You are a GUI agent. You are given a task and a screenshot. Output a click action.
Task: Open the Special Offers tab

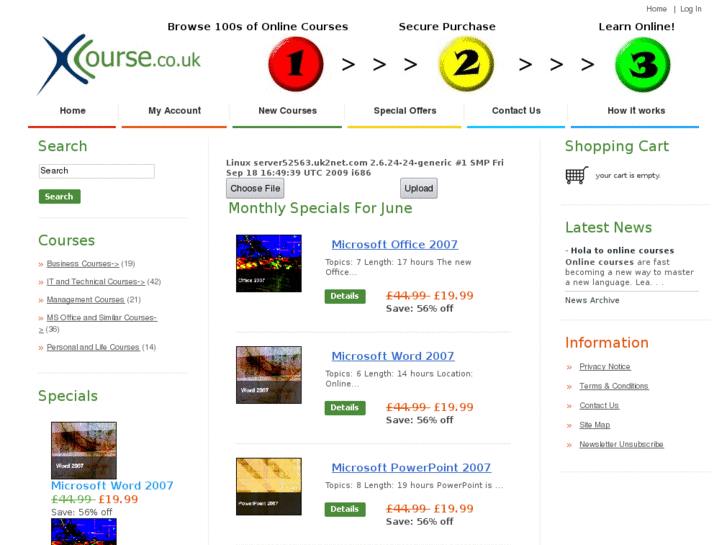click(x=405, y=111)
